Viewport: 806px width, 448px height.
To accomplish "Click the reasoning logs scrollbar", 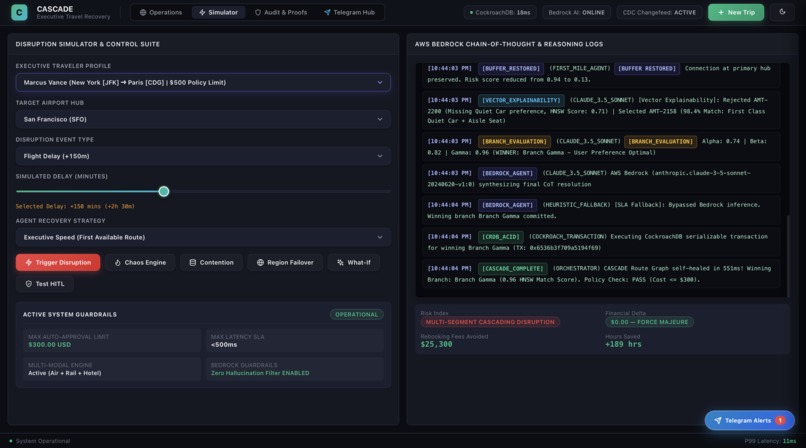I will tap(787, 255).
